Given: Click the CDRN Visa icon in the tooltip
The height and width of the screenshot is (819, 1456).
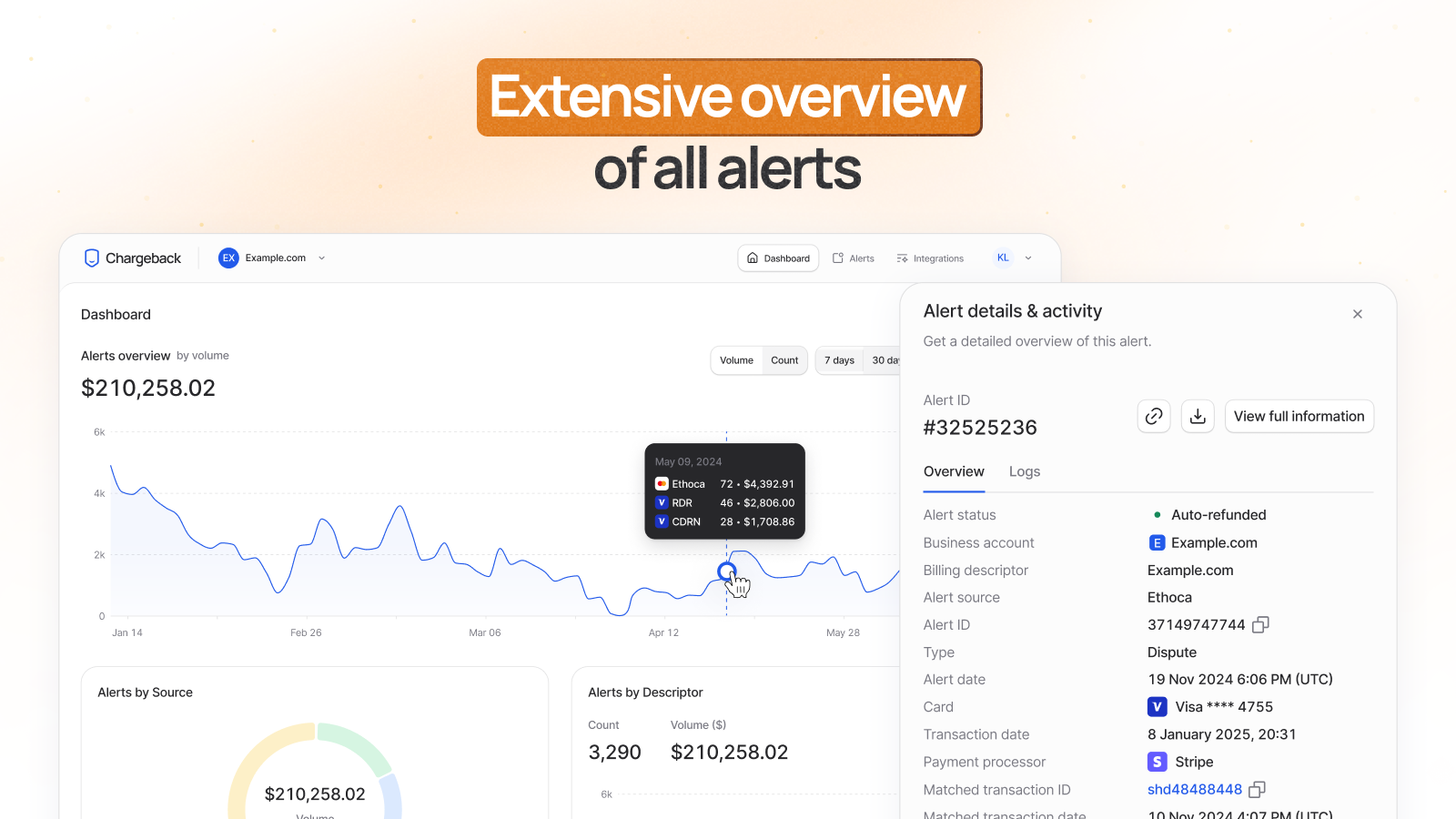Looking at the screenshot, I should point(662,521).
